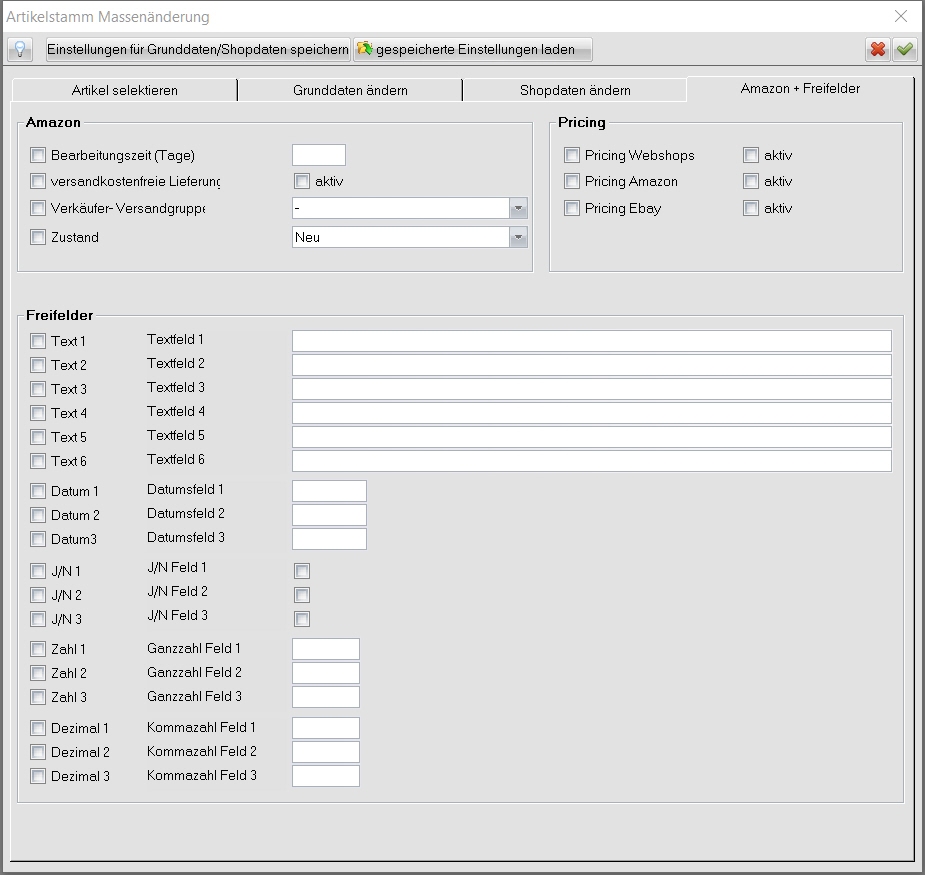Click the Kommazahl Feld 1 input

(x=326, y=728)
